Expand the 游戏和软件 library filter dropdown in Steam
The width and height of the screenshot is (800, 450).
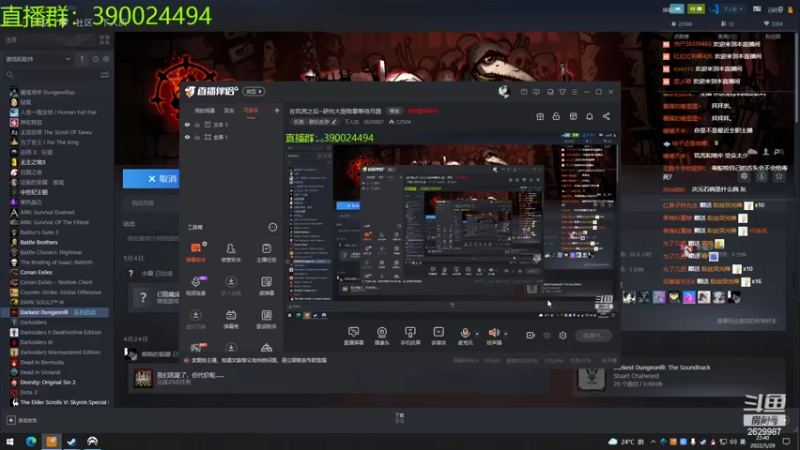point(38,59)
